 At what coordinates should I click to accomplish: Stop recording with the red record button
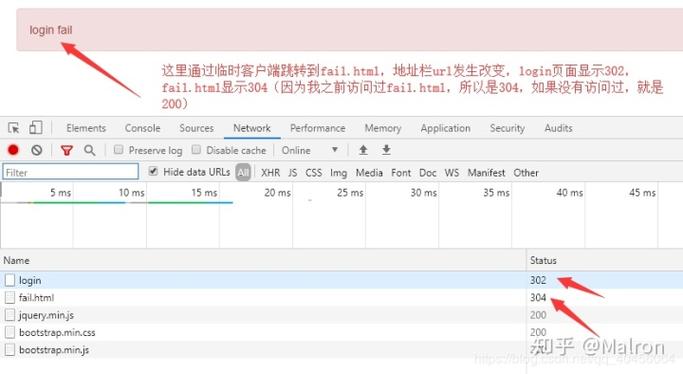13,150
